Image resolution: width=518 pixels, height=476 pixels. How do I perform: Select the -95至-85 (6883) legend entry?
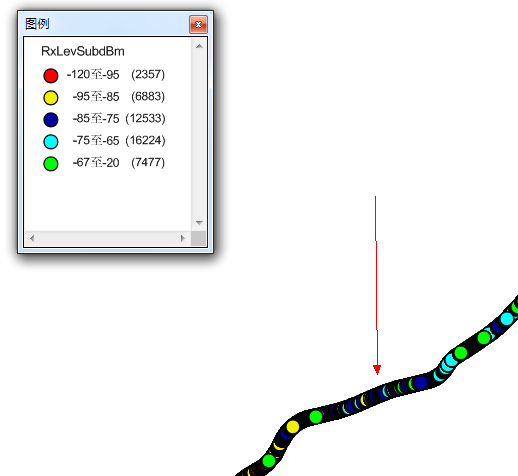[119, 96]
